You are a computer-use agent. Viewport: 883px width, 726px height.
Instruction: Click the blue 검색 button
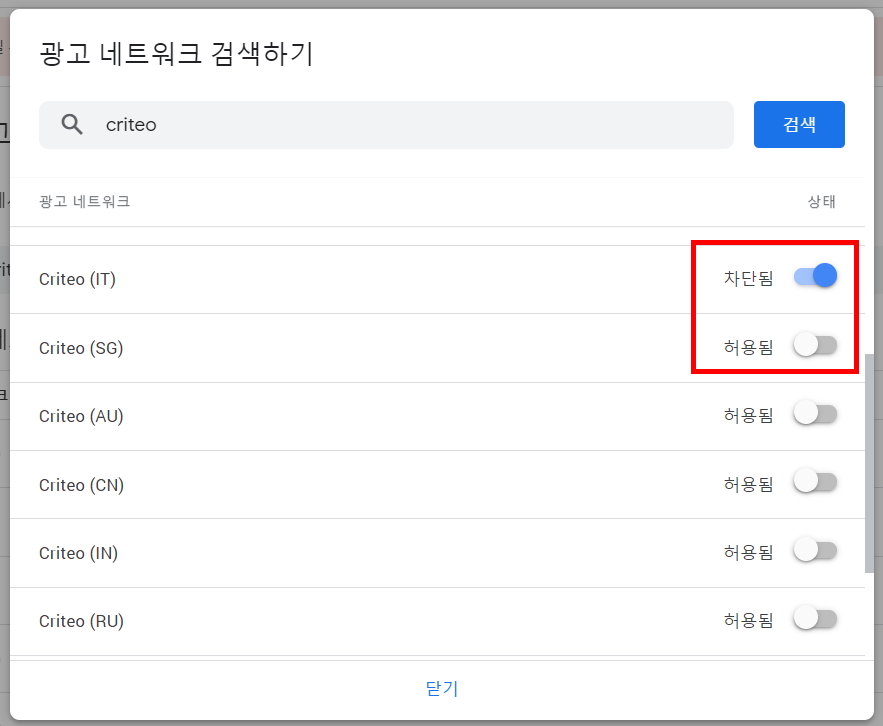(x=799, y=124)
